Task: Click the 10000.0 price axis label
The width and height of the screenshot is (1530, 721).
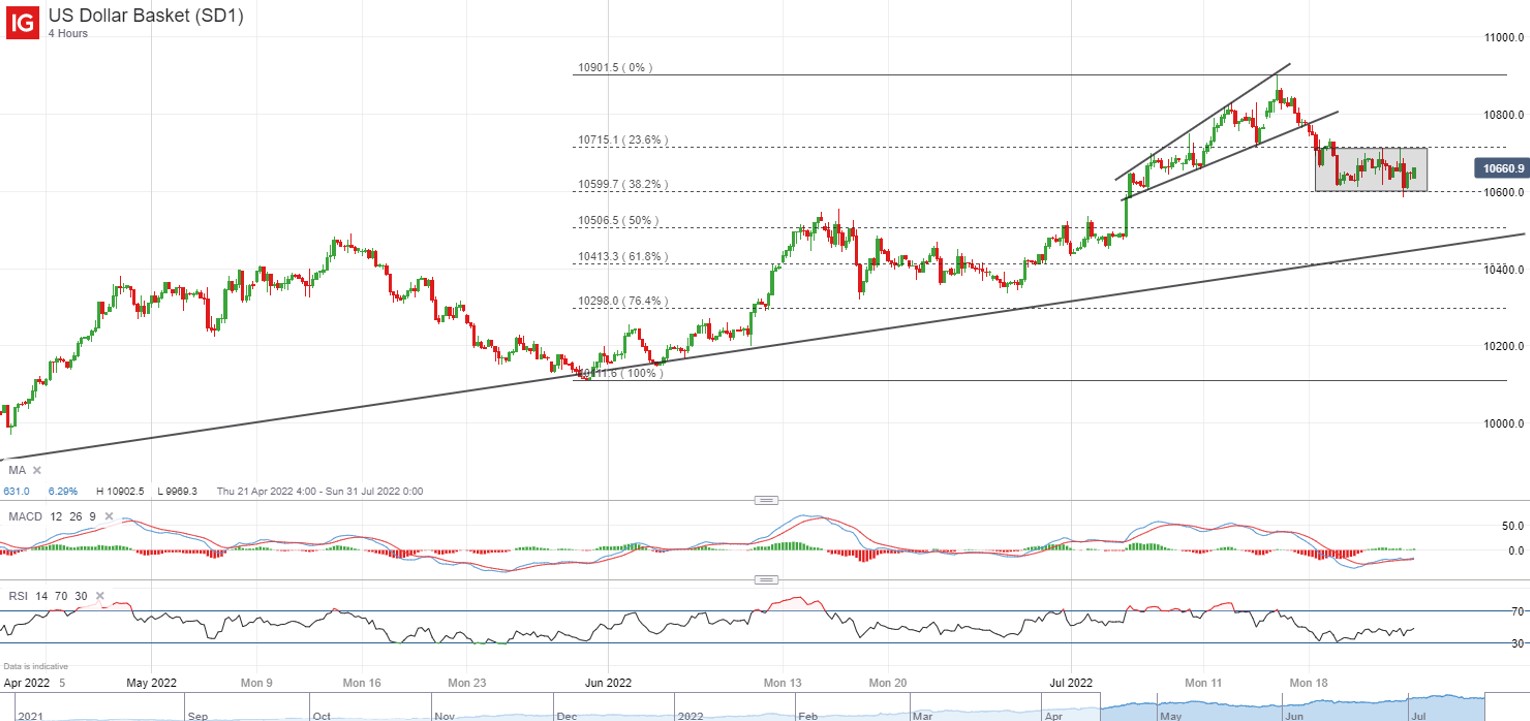Action: pyautogui.click(x=1503, y=423)
